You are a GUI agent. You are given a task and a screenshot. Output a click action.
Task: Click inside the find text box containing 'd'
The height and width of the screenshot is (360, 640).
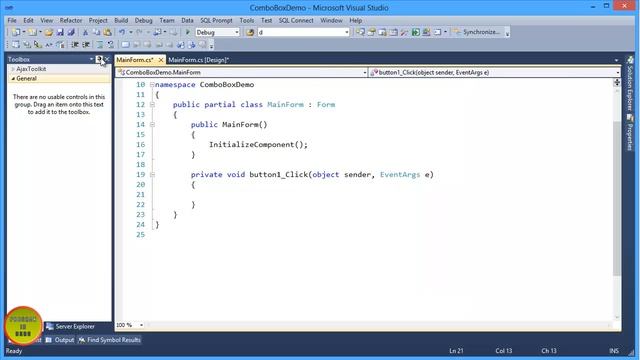(300, 32)
